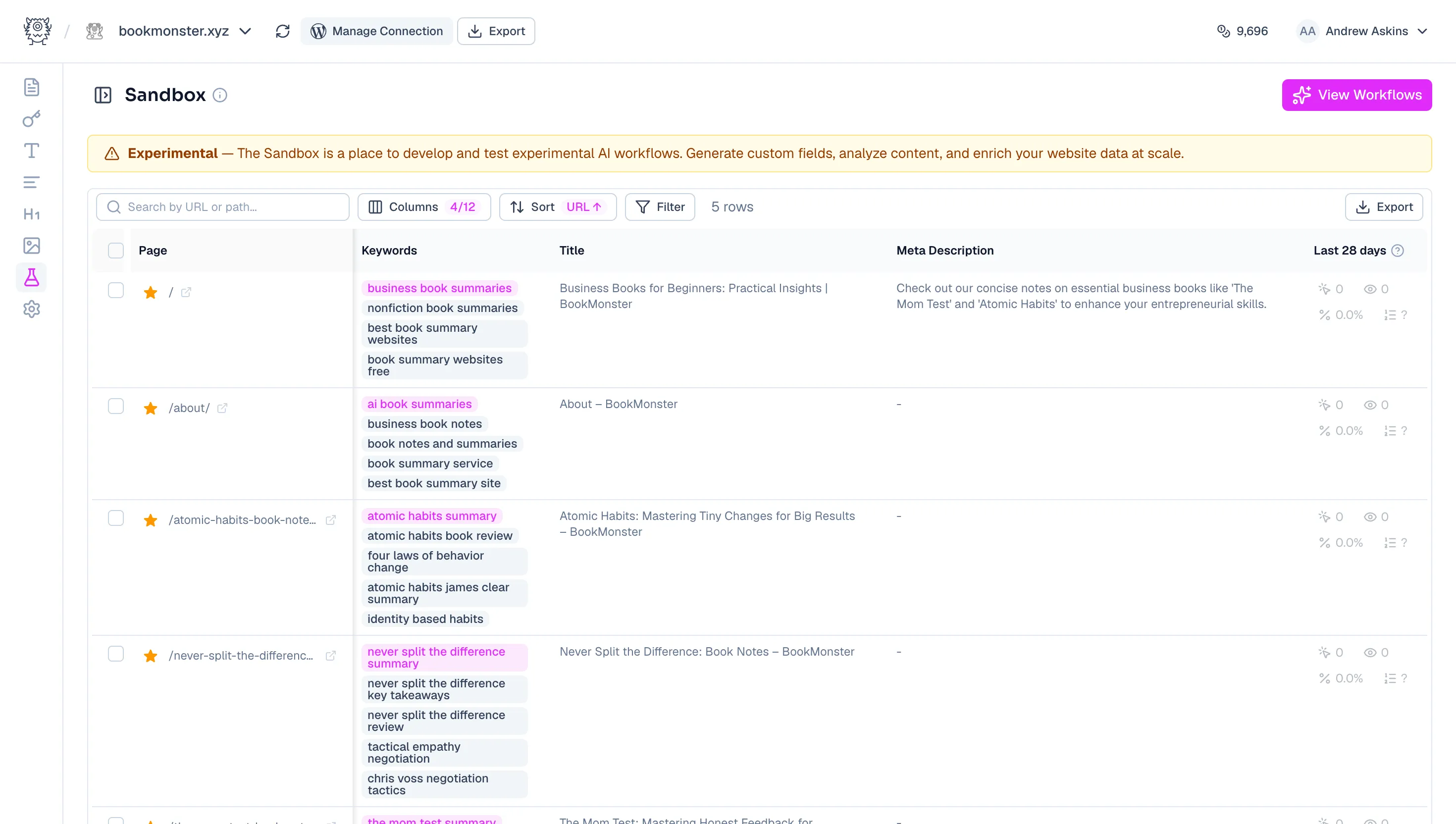Viewport: 1456px width, 824px height.
Task: Click View Workflows button
Action: click(1356, 95)
